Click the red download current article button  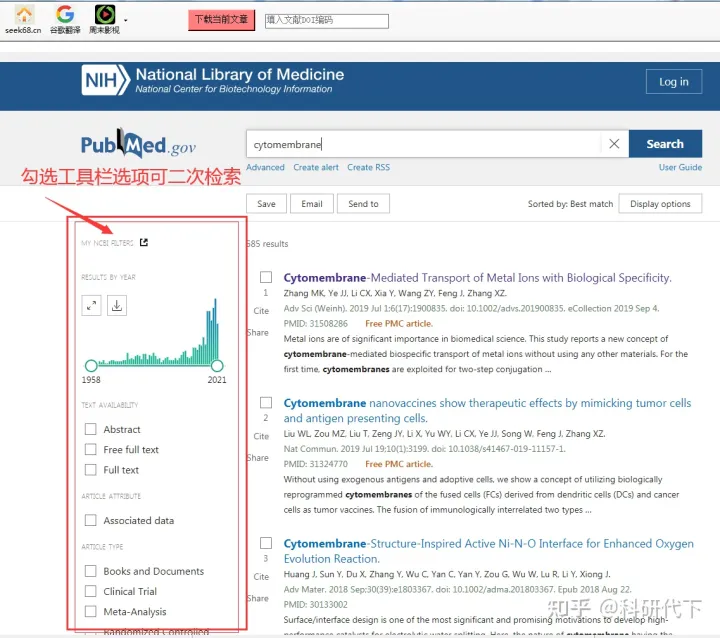coord(221,20)
